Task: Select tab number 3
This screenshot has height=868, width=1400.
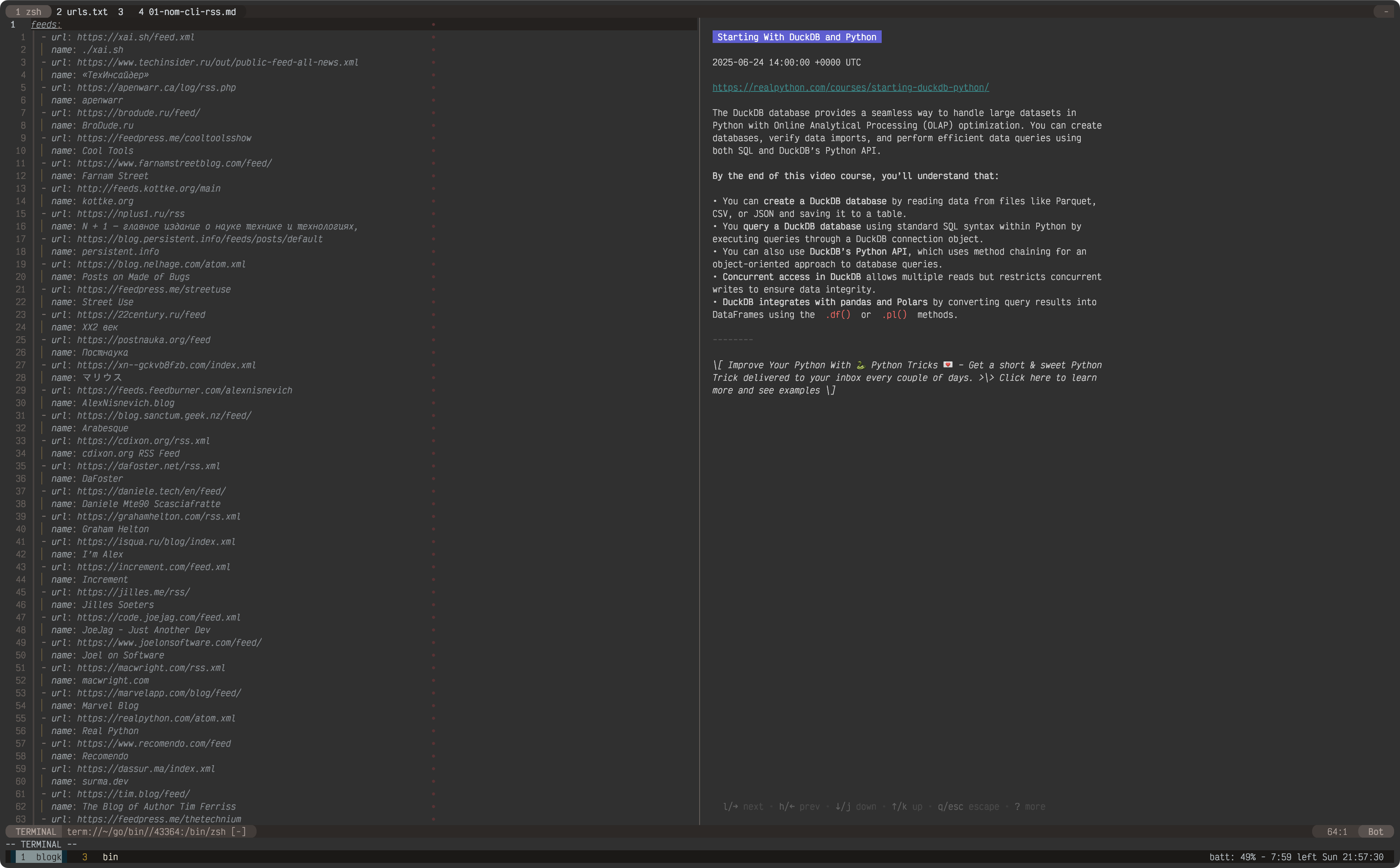Action: coord(121,11)
